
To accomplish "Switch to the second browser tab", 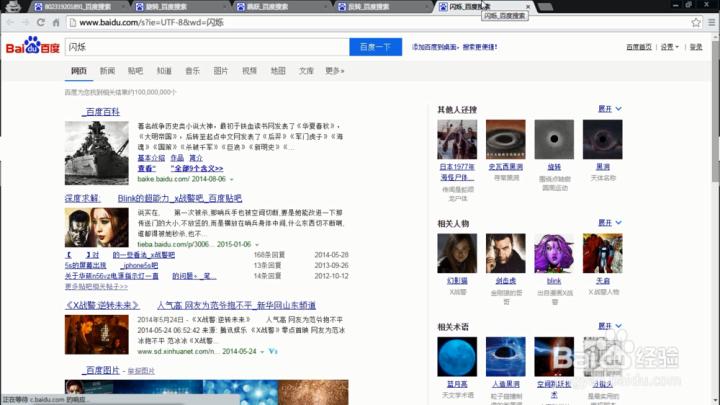I will (x=178, y=6).
